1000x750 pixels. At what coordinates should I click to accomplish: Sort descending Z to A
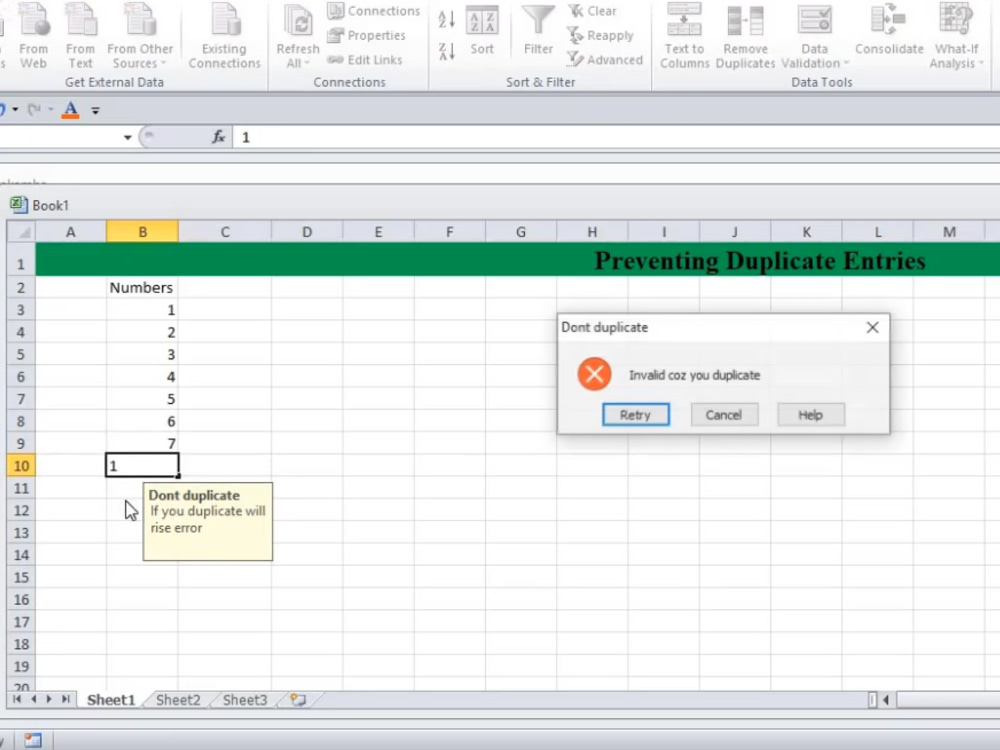tap(446, 51)
